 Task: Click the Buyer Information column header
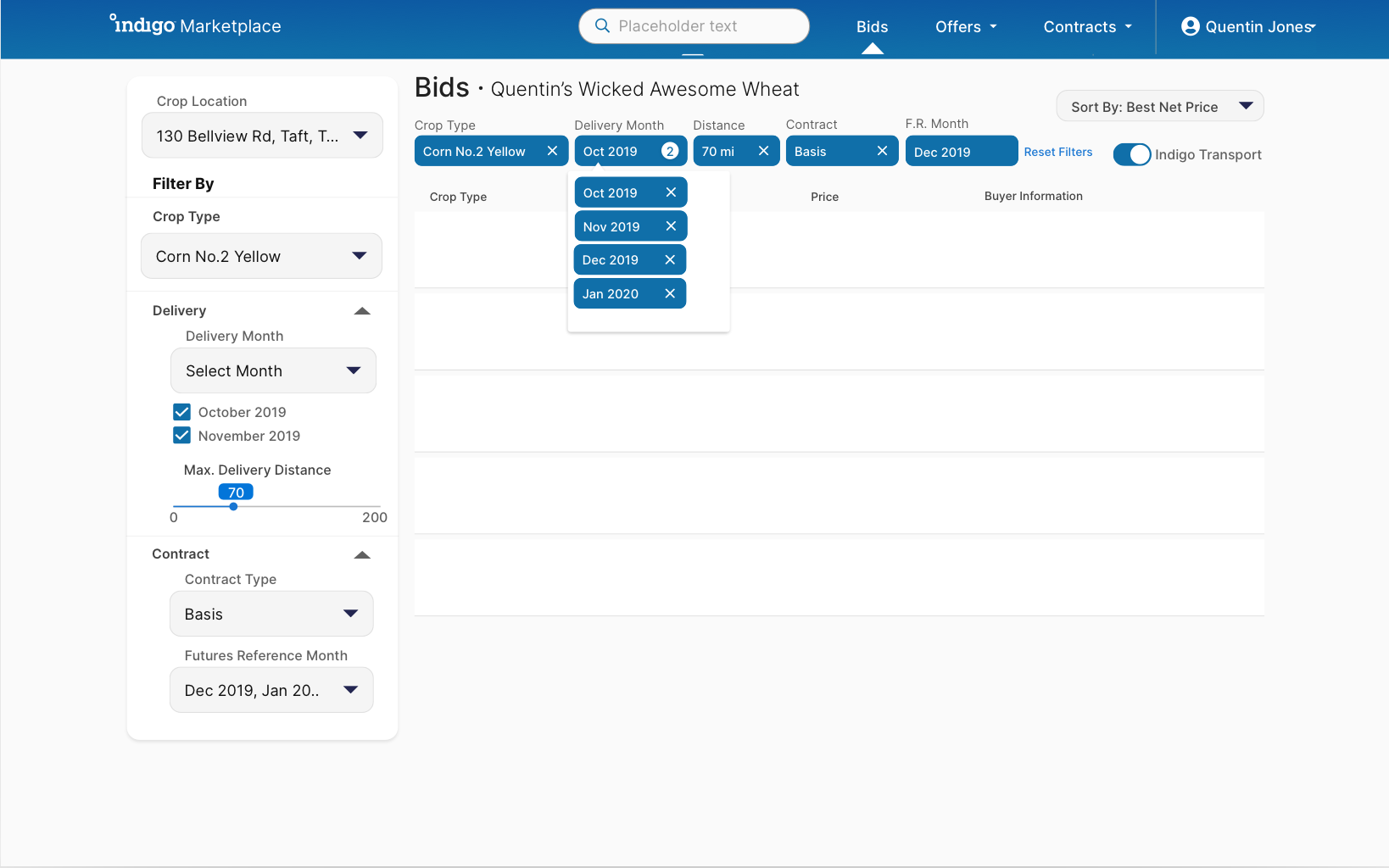coord(1034,196)
